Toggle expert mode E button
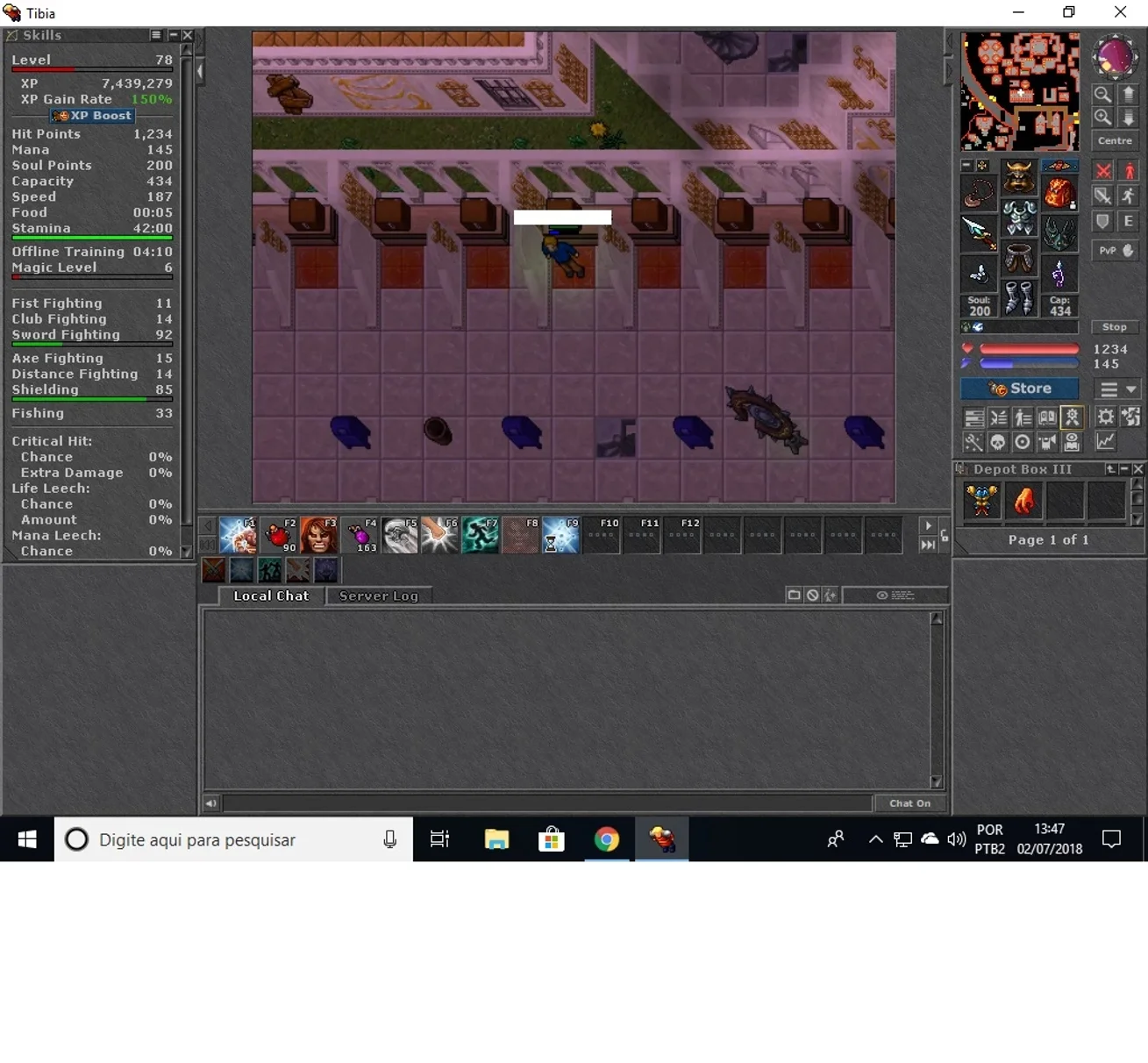Screen dimensions: 1148x1063 click(x=1130, y=222)
